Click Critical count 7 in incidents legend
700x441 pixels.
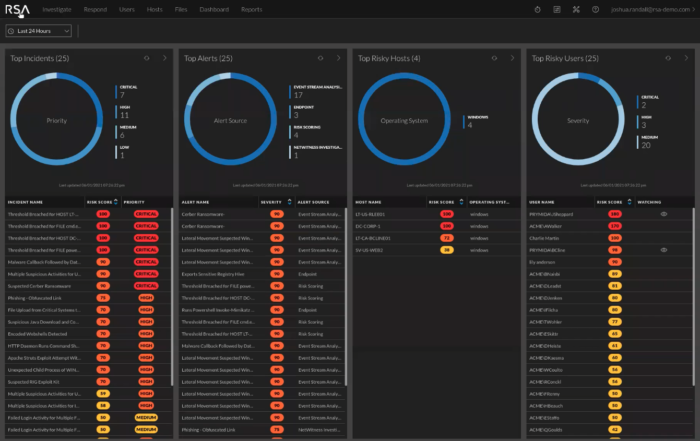(122, 95)
